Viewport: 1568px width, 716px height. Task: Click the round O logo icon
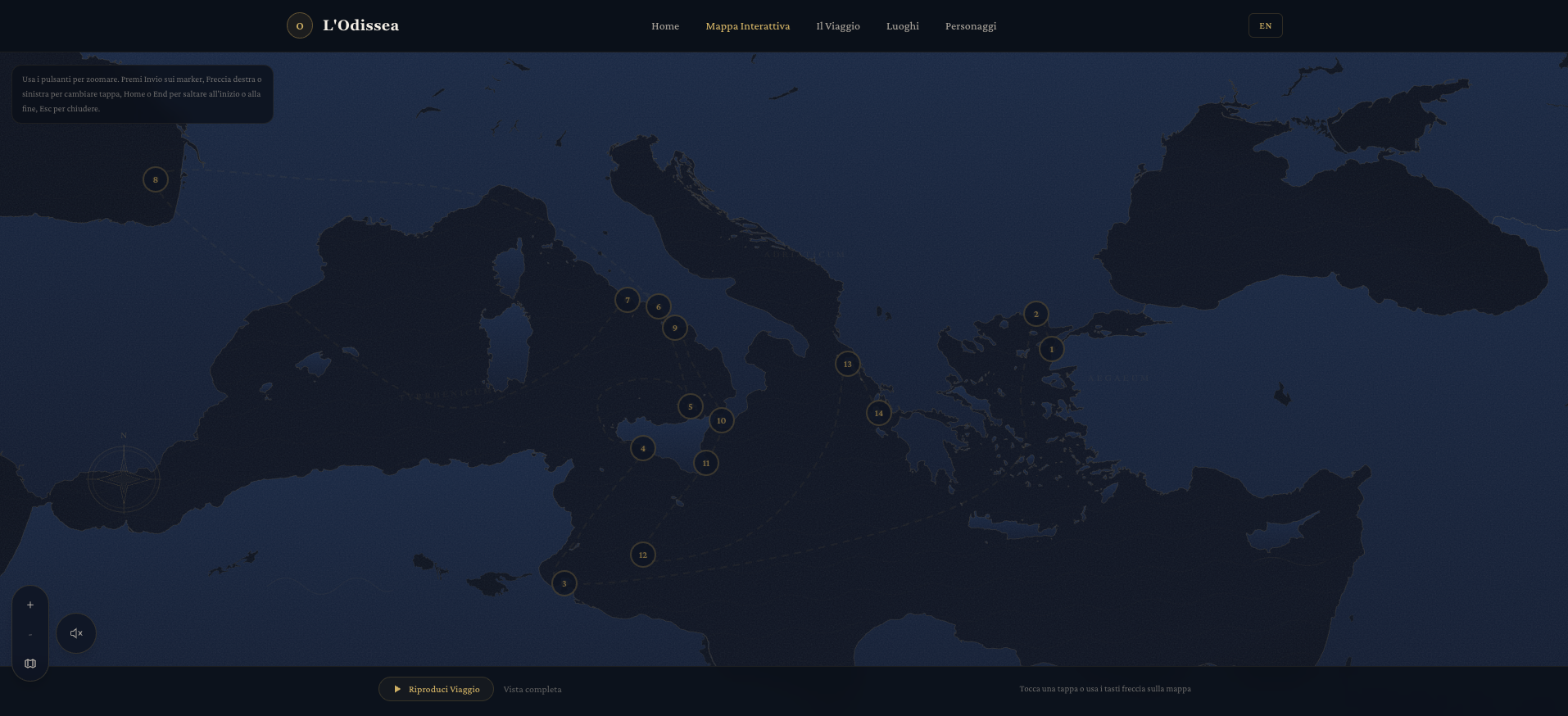[299, 25]
